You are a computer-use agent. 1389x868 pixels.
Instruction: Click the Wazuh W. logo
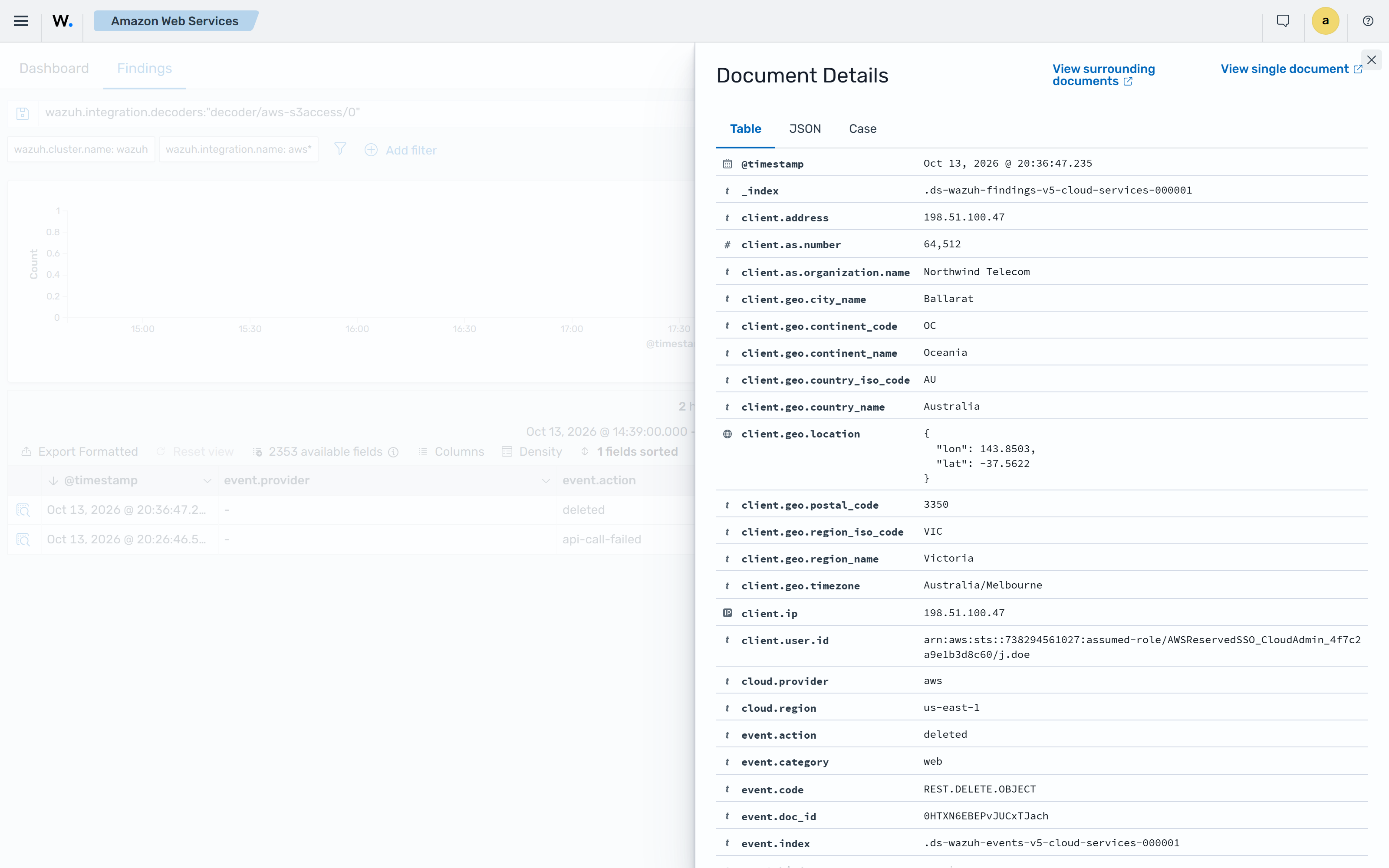[x=62, y=21]
